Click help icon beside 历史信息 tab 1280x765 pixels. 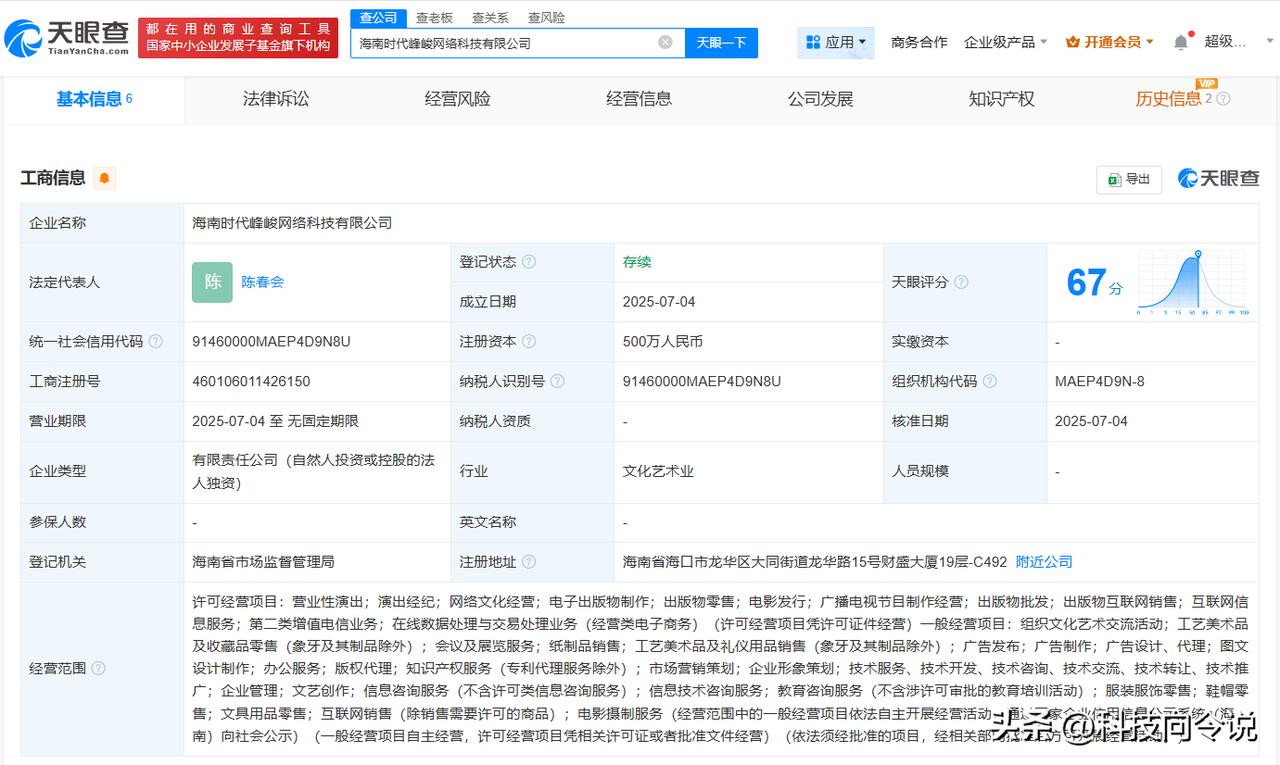[1223, 99]
